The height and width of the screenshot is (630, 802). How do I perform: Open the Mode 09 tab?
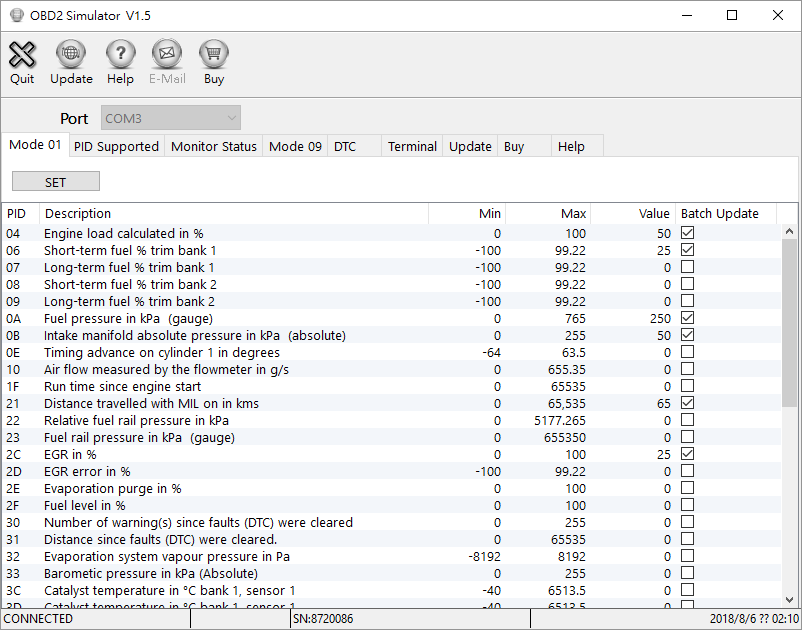[295, 146]
